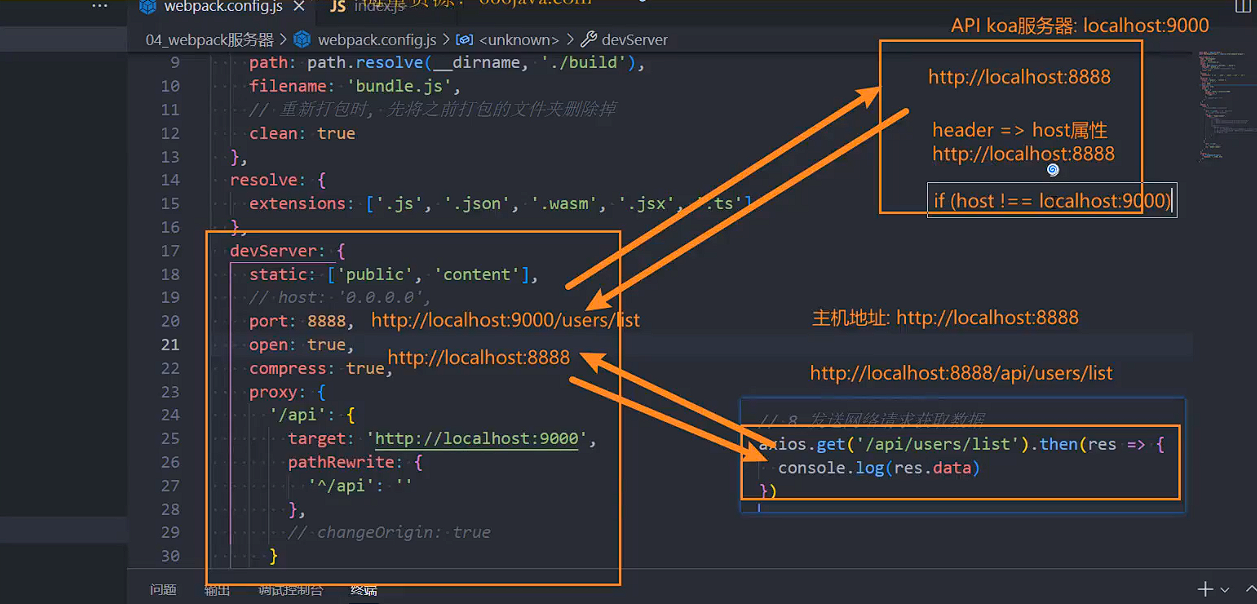Switch to the index.js editor tab
1257x604 pixels.
[x=378, y=7]
